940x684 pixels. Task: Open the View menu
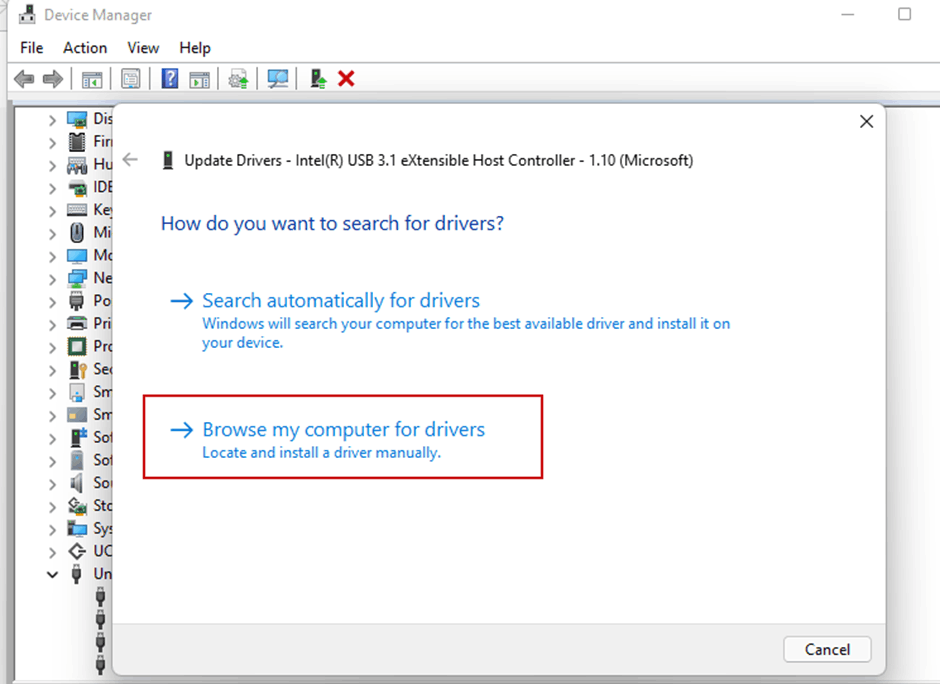(143, 48)
